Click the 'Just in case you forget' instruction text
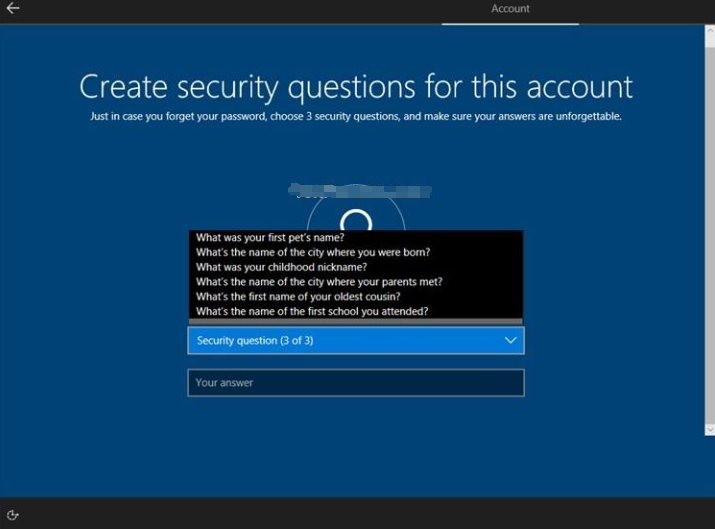The image size is (715, 529). pos(356,117)
